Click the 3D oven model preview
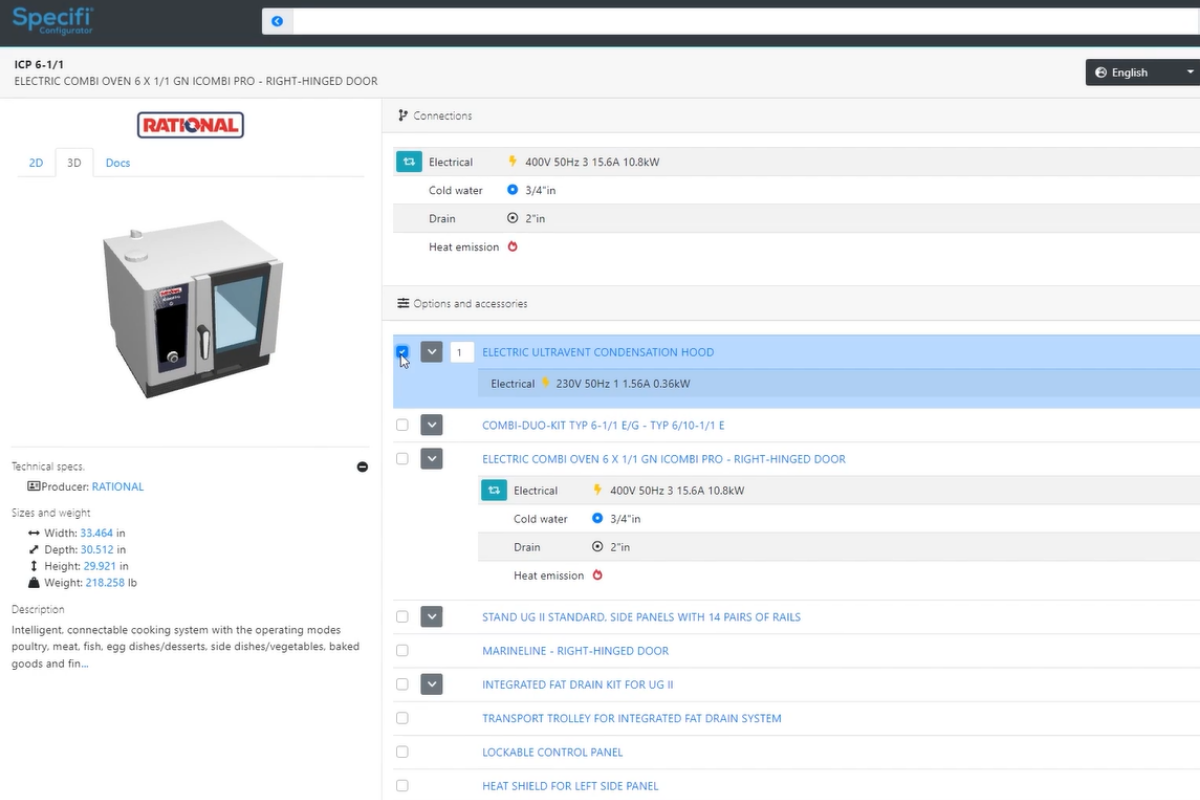Viewport: 1200px width, 800px height. pyautogui.click(x=192, y=310)
